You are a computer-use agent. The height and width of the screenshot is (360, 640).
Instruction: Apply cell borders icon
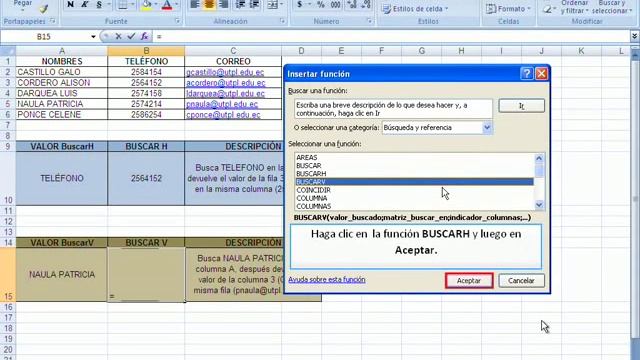point(123,4)
